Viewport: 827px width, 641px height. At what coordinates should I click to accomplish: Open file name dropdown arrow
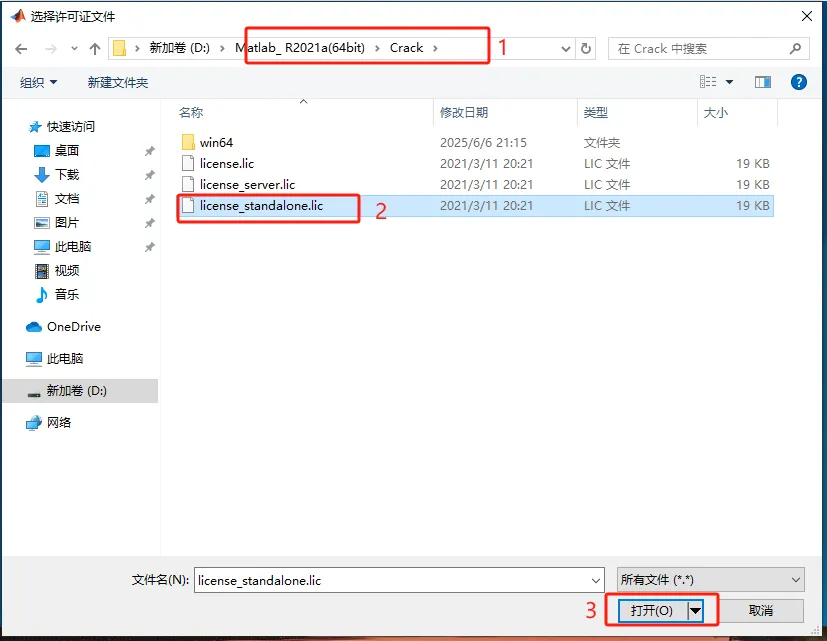[596, 580]
